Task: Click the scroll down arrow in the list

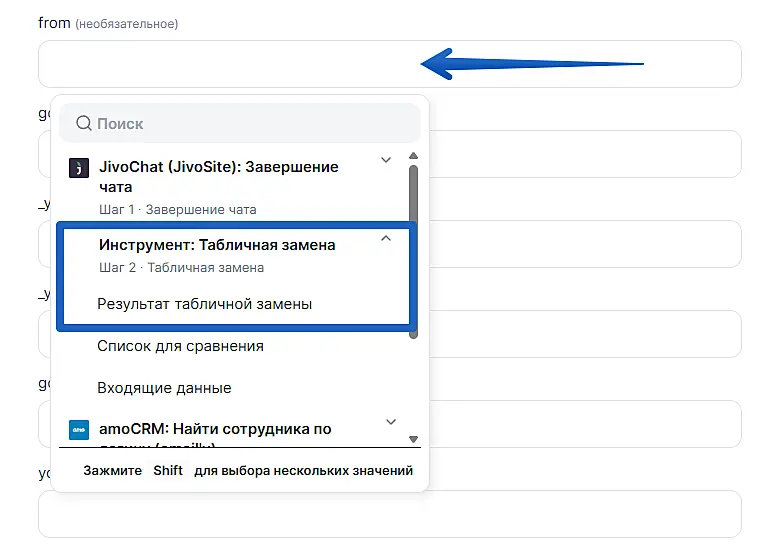Action: coord(414,438)
